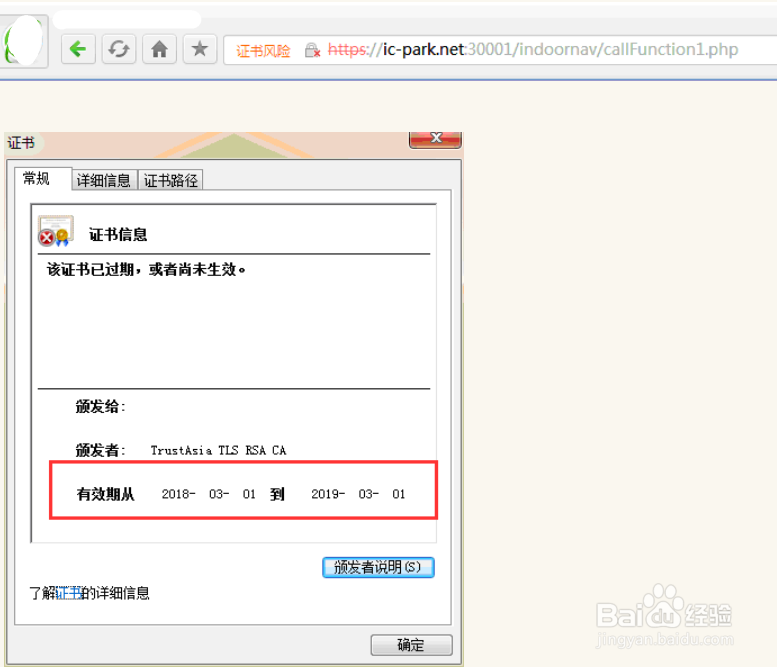Click the URL in the address bar

pos(533,50)
